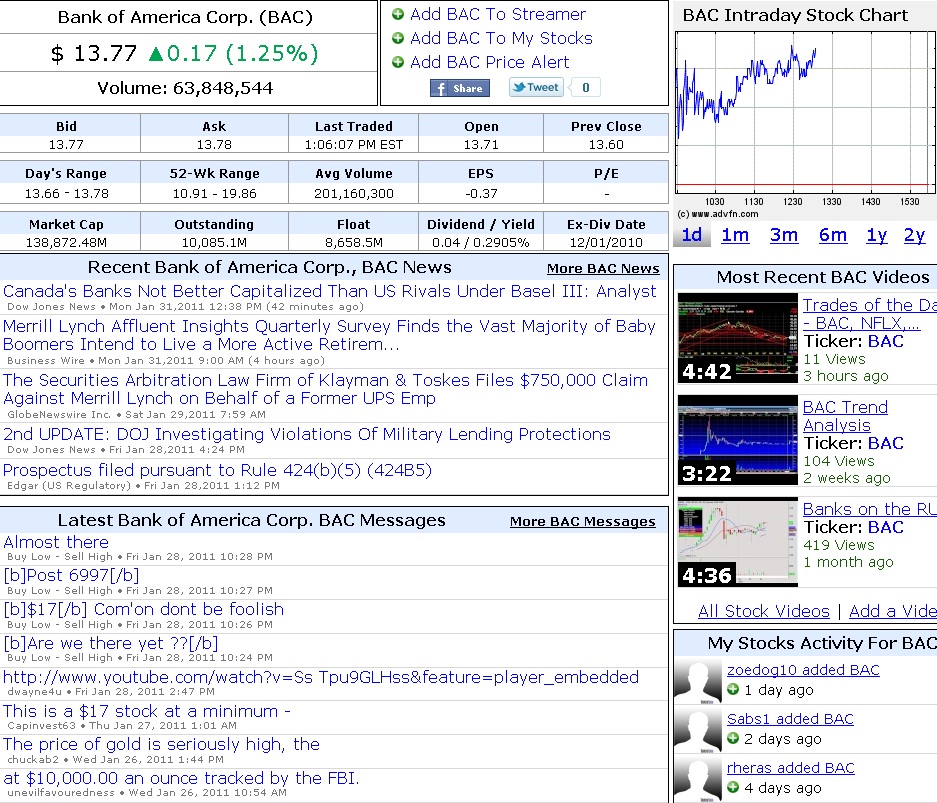This screenshot has width=937, height=803.
Task: Open More BAC News link
Action: point(603,269)
